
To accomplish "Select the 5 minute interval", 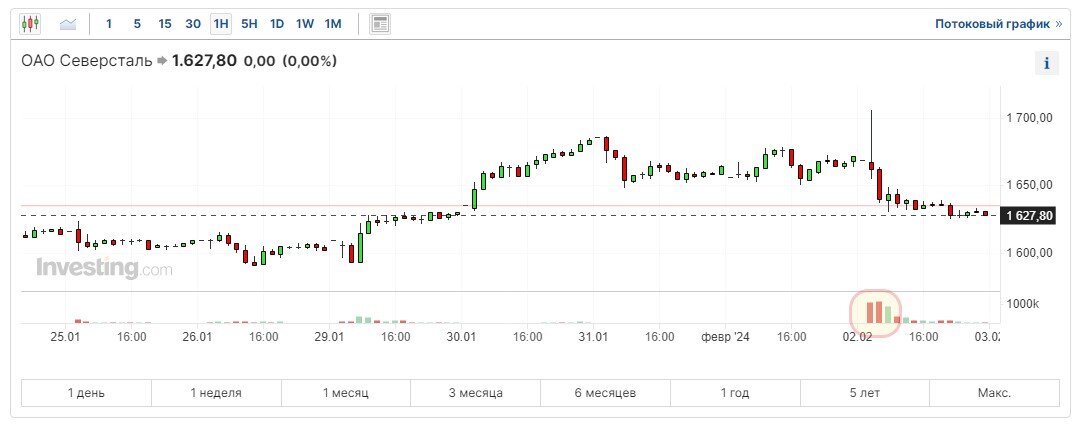I will click(137, 24).
